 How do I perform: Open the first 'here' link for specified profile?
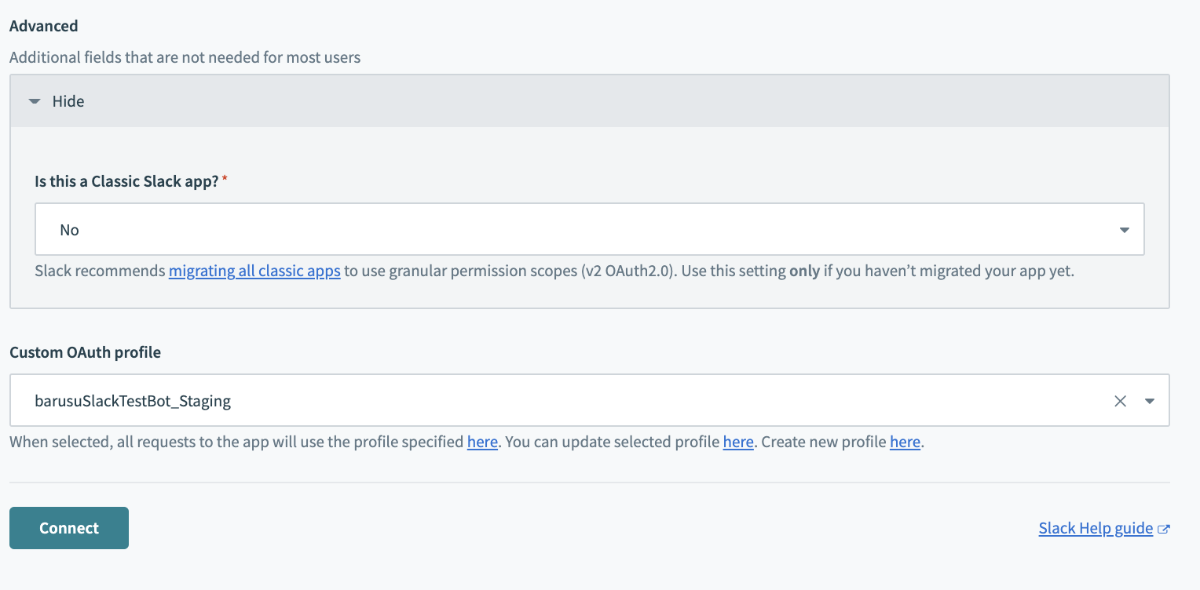(482, 442)
